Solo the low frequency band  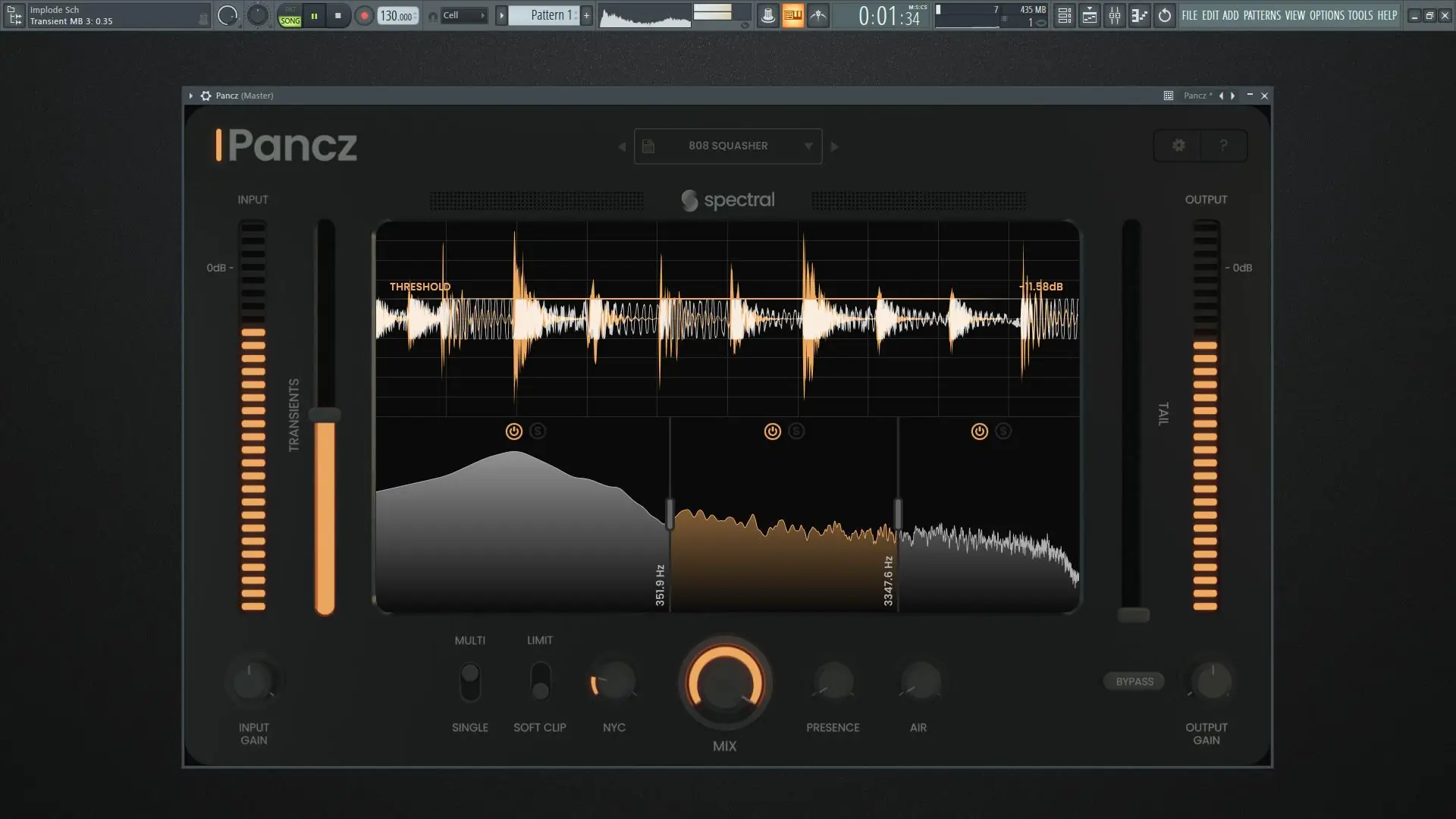click(538, 431)
